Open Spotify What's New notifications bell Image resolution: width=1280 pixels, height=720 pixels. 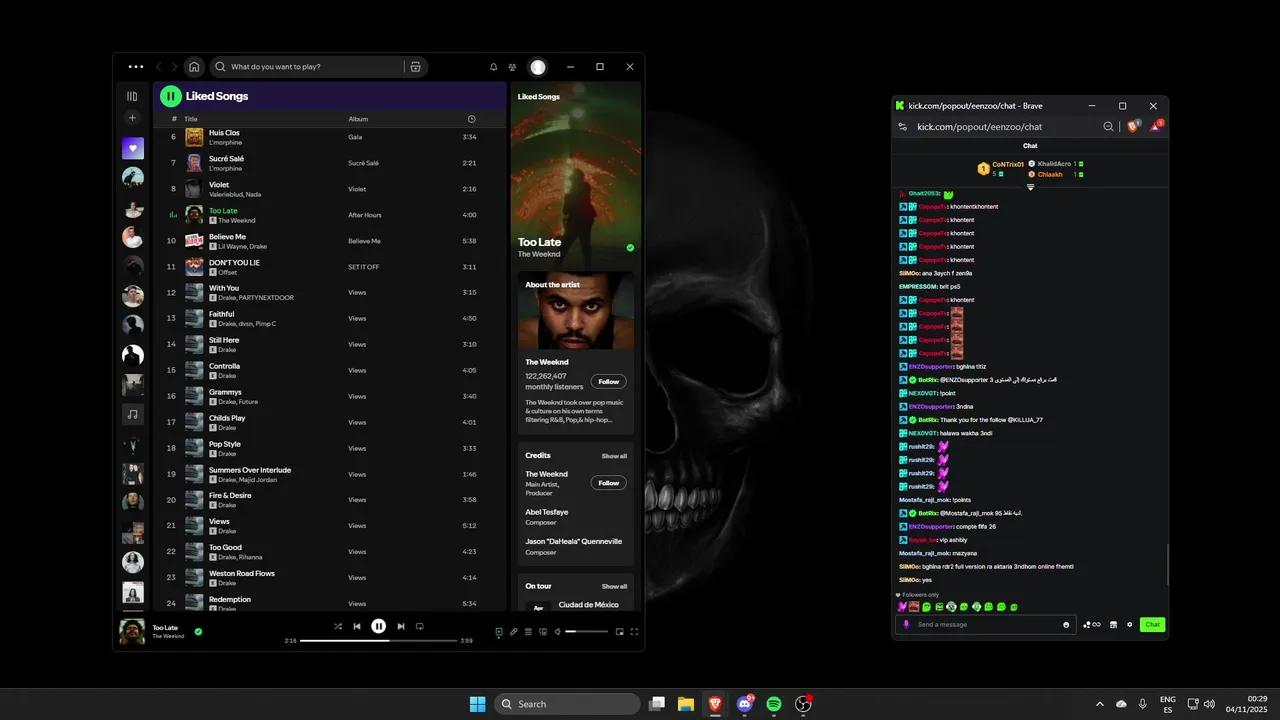(x=493, y=67)
